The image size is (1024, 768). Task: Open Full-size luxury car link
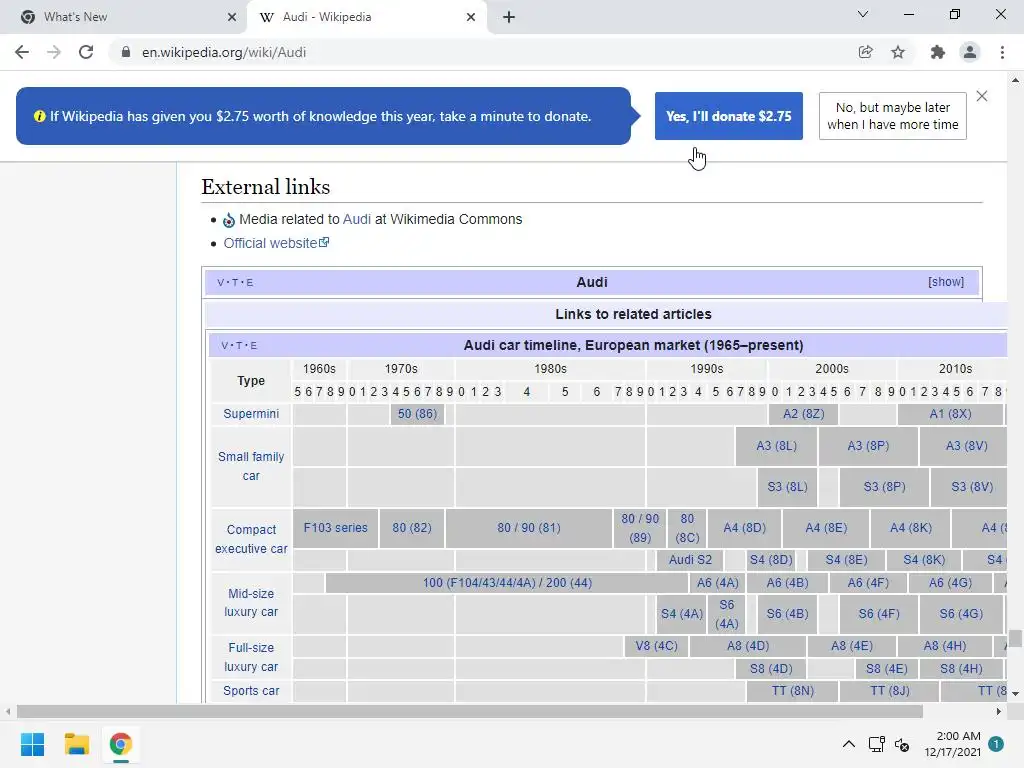point(251,657)
